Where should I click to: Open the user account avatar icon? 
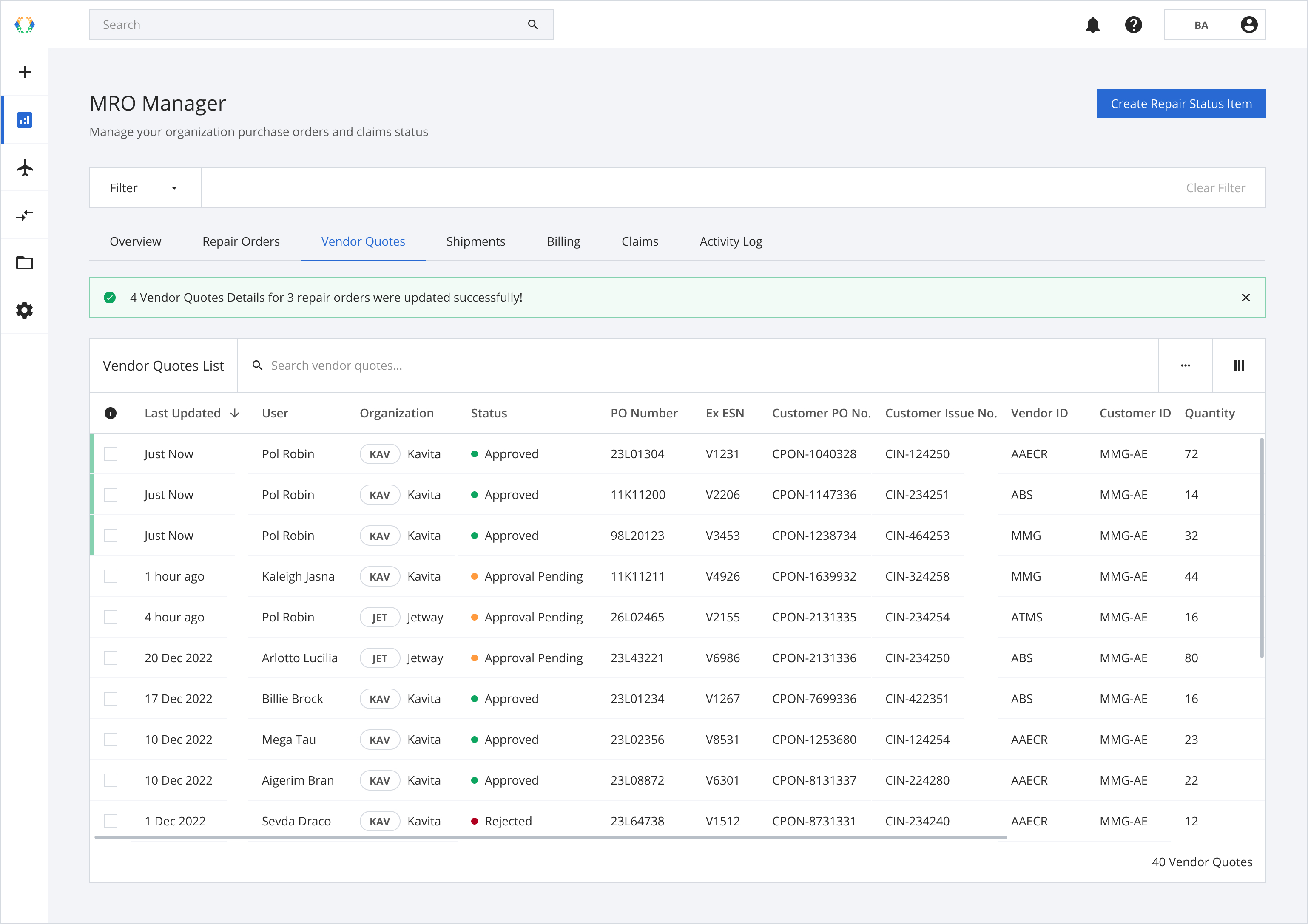click(1249, 25)
